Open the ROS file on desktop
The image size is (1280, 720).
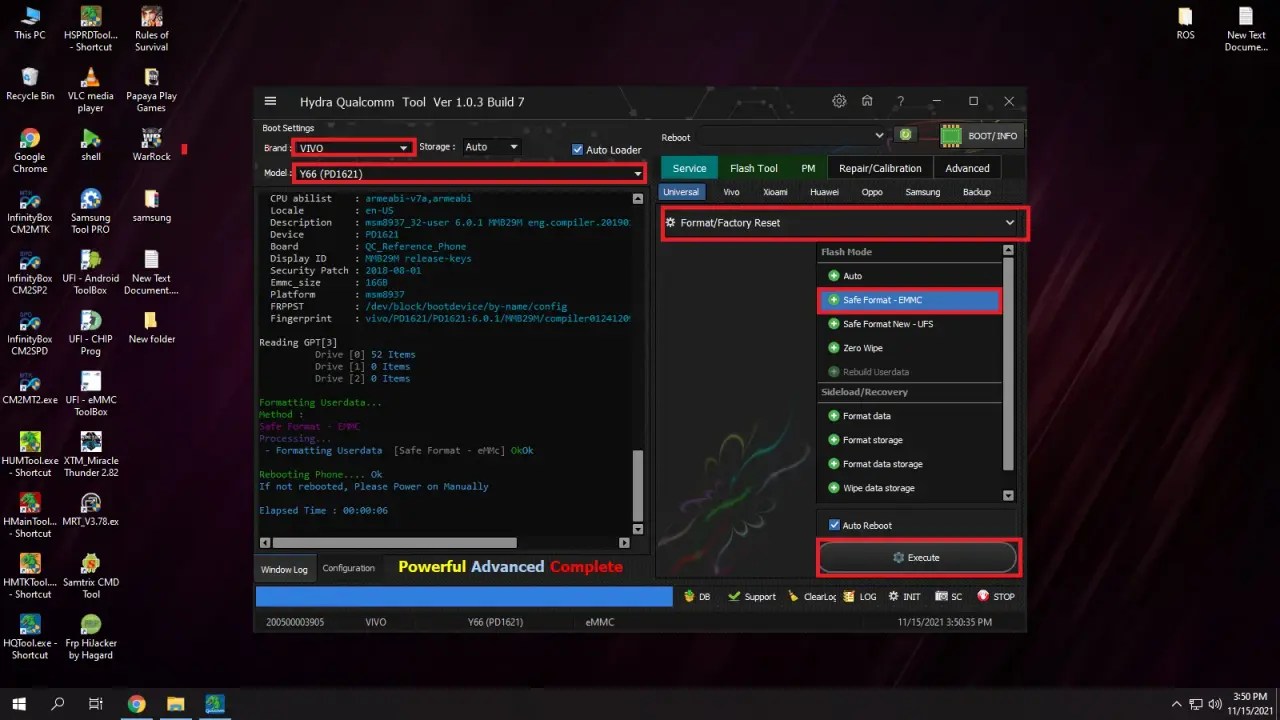[x=1185, y=23]
